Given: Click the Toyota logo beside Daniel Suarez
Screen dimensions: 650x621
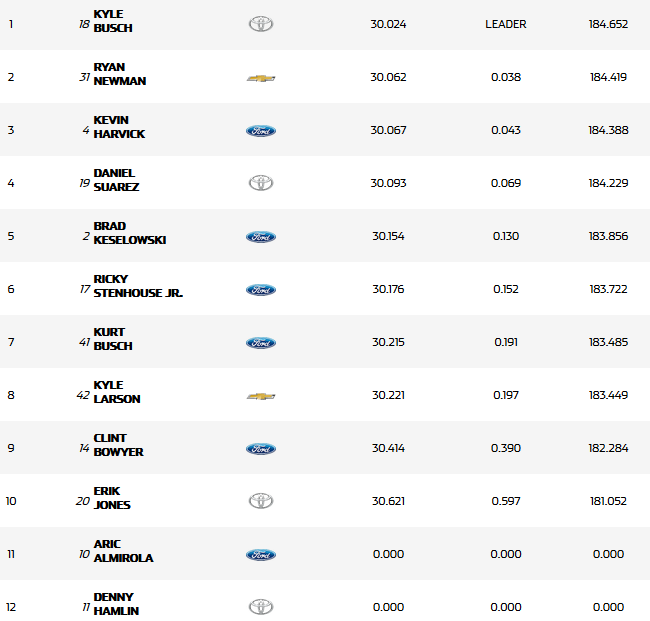Looking at the screenshot, I should tap(260, 183).
